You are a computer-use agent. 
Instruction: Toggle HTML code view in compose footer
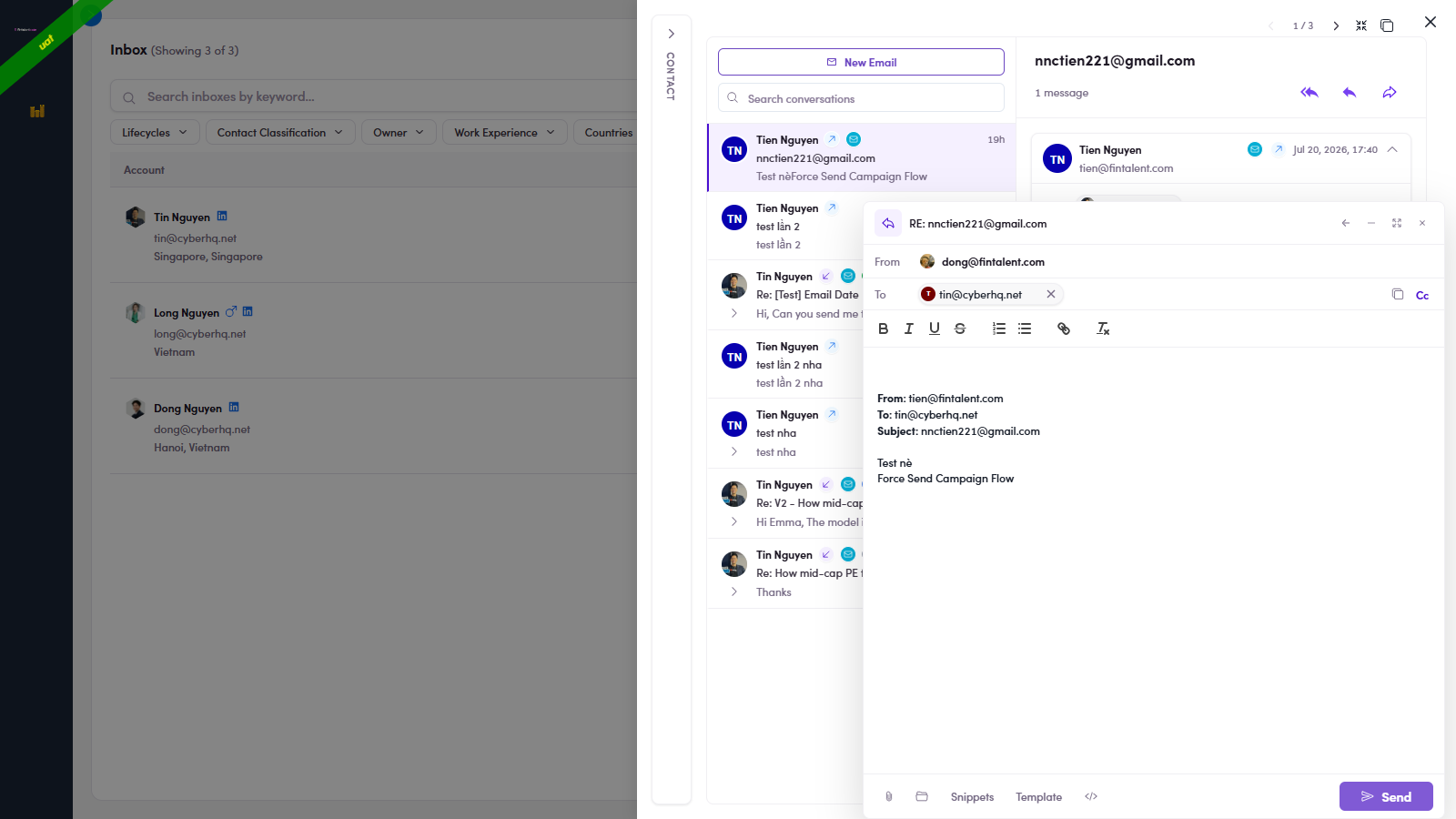click(x=1091, y=796)
